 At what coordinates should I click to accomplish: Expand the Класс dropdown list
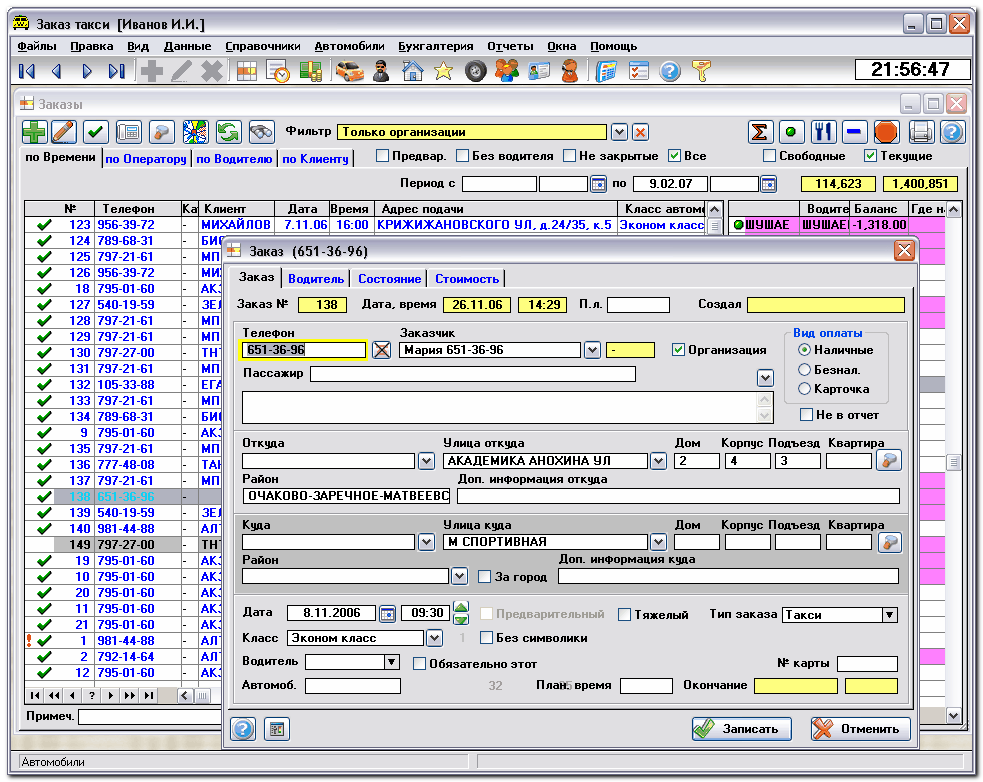pos(434,638)
